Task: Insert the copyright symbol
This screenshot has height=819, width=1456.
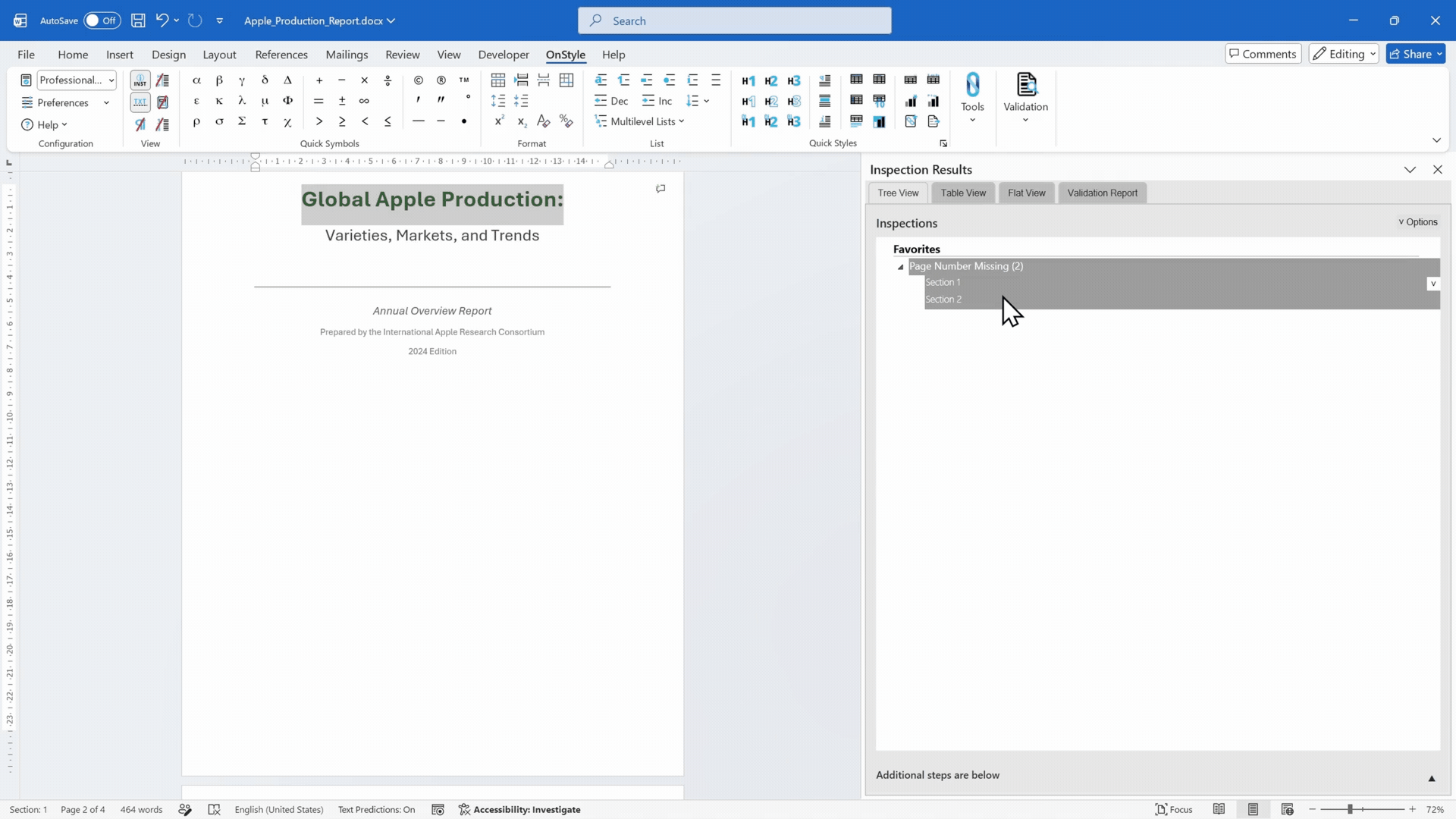Action: 419,80
